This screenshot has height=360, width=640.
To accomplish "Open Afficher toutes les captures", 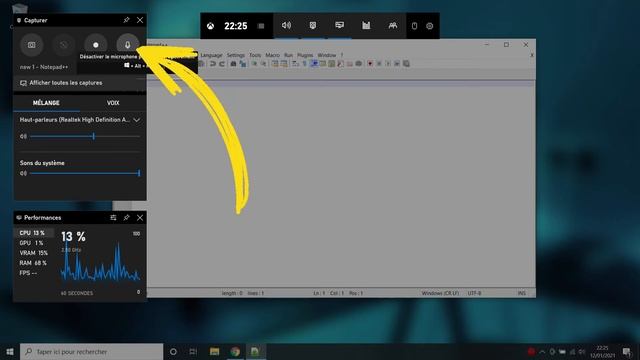I will [61, 83].
